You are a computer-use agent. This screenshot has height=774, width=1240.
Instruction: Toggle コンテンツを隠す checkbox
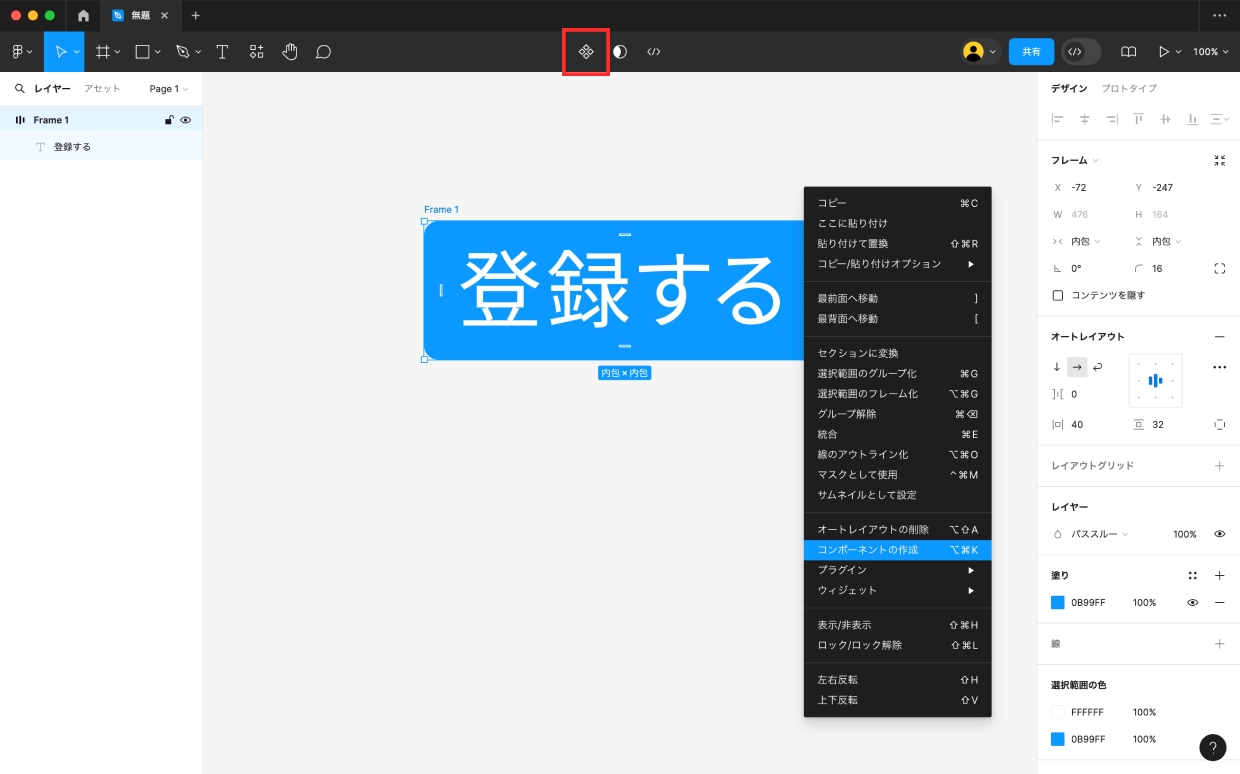(x=1057, y=295)
